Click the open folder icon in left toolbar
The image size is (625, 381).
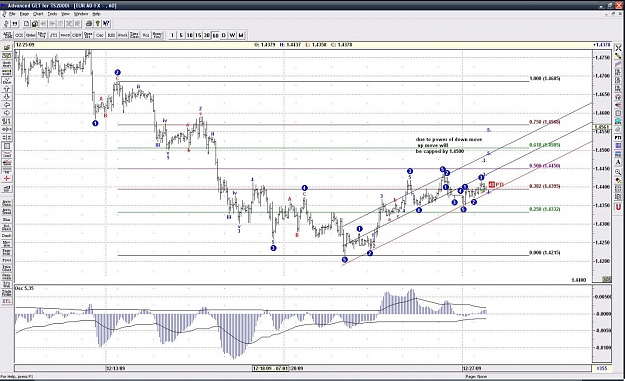click(7, 48)
